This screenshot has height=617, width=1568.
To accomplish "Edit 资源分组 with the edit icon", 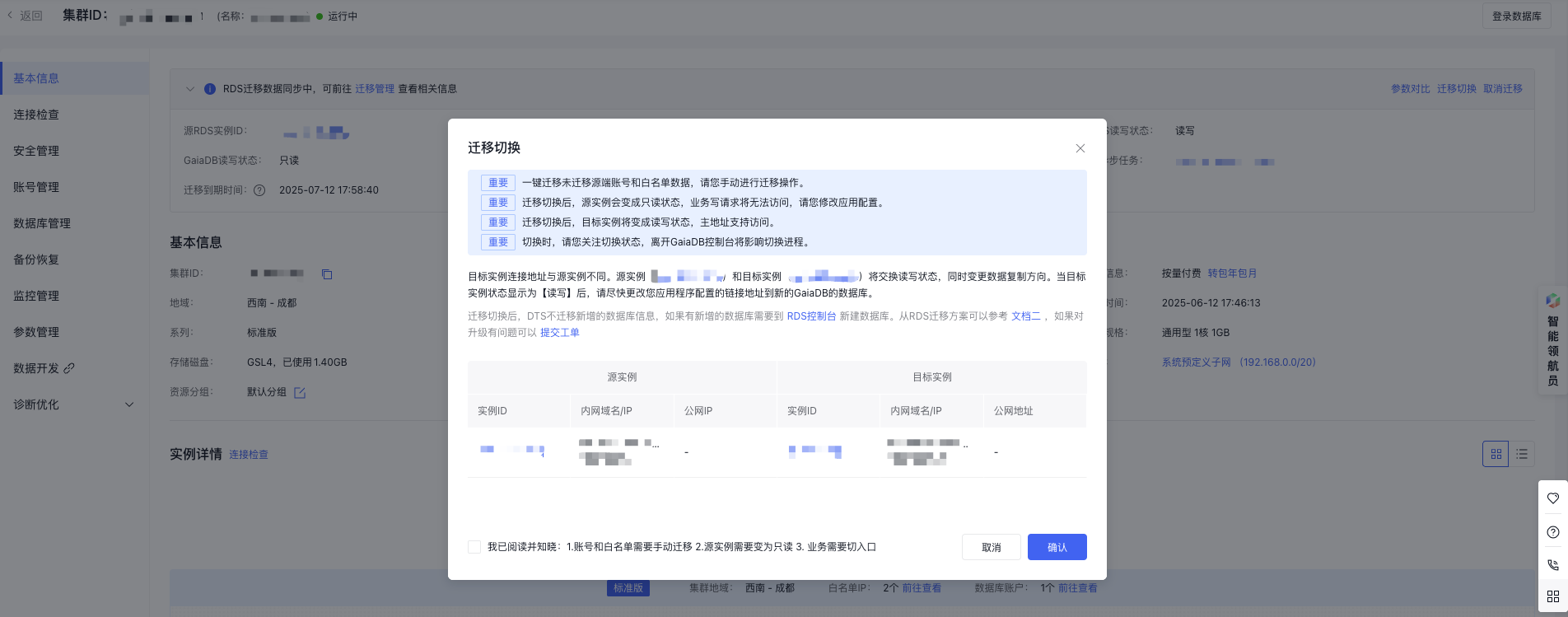I will pyautogui.click(x=300, y=393).
